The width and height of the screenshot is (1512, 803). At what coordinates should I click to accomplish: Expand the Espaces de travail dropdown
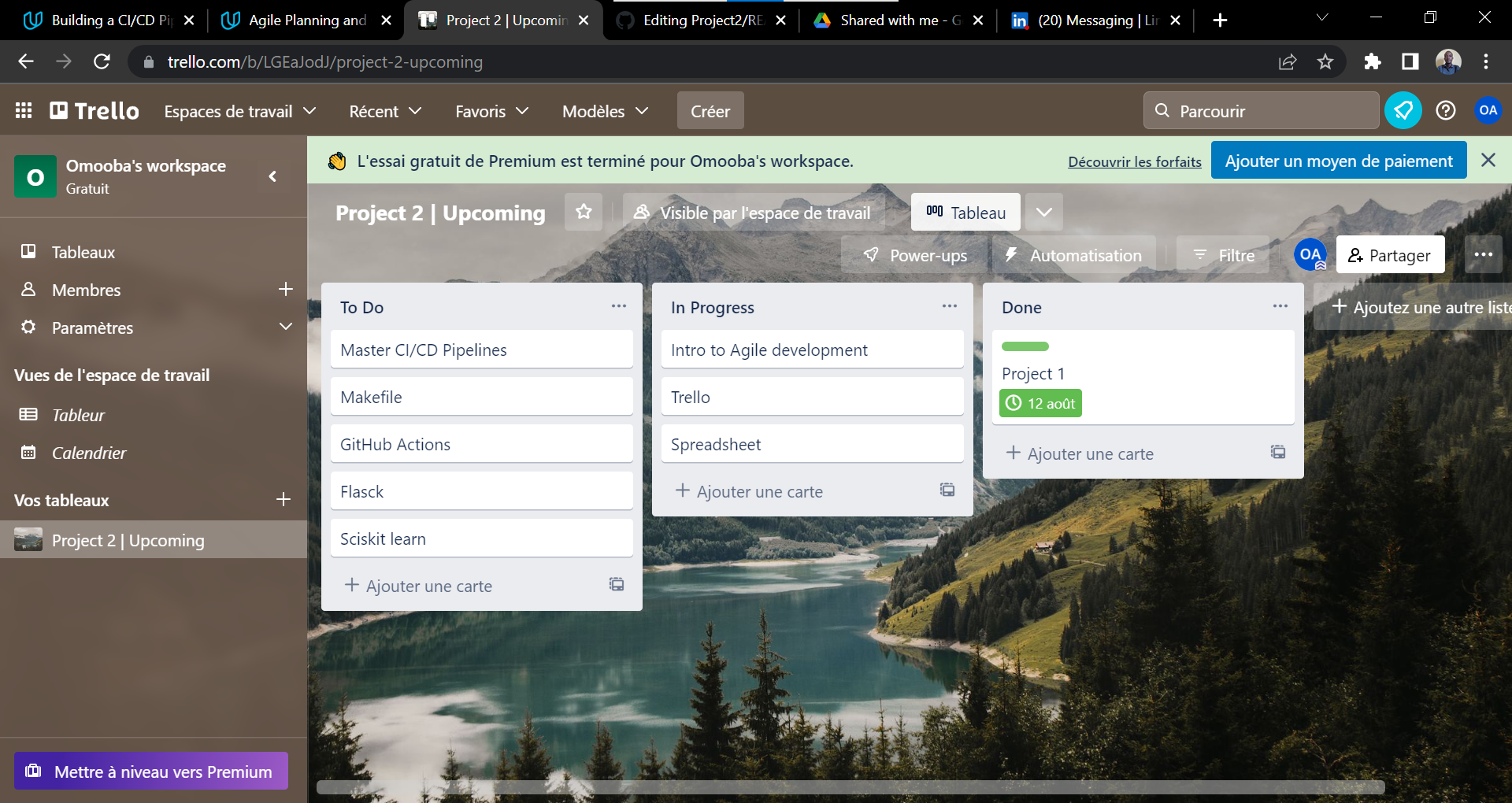[x=239, y=111]
